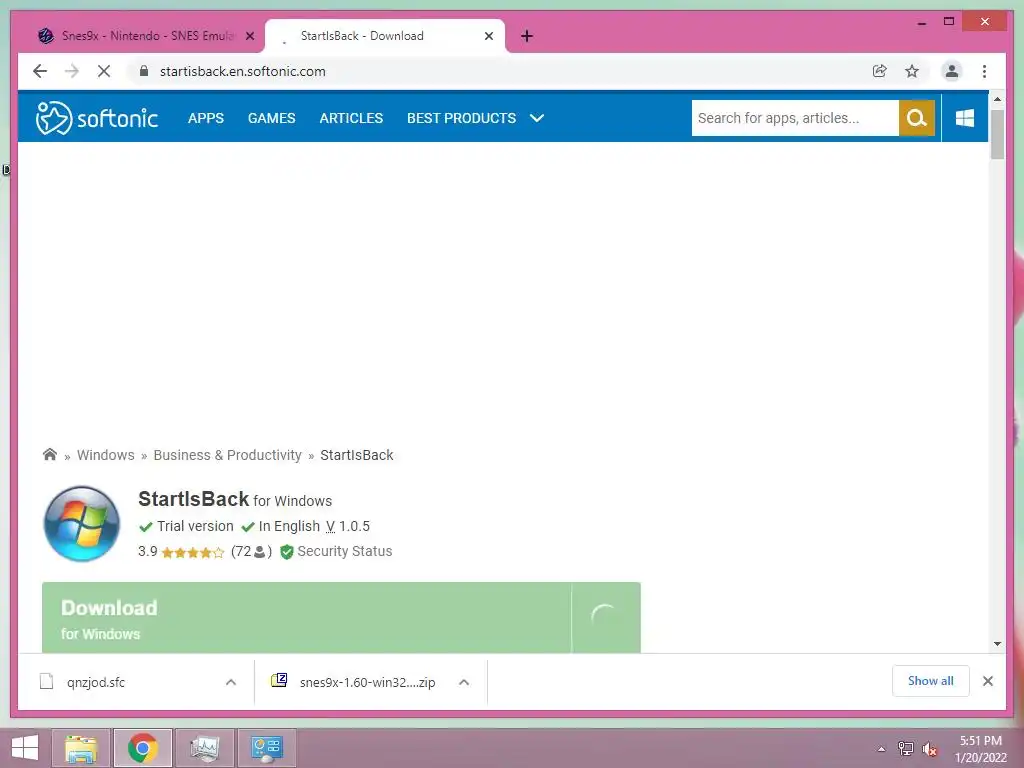The image size is (1024, 768).
Task: Open options for qnzjod.sfc download
Action: point(231,682)
